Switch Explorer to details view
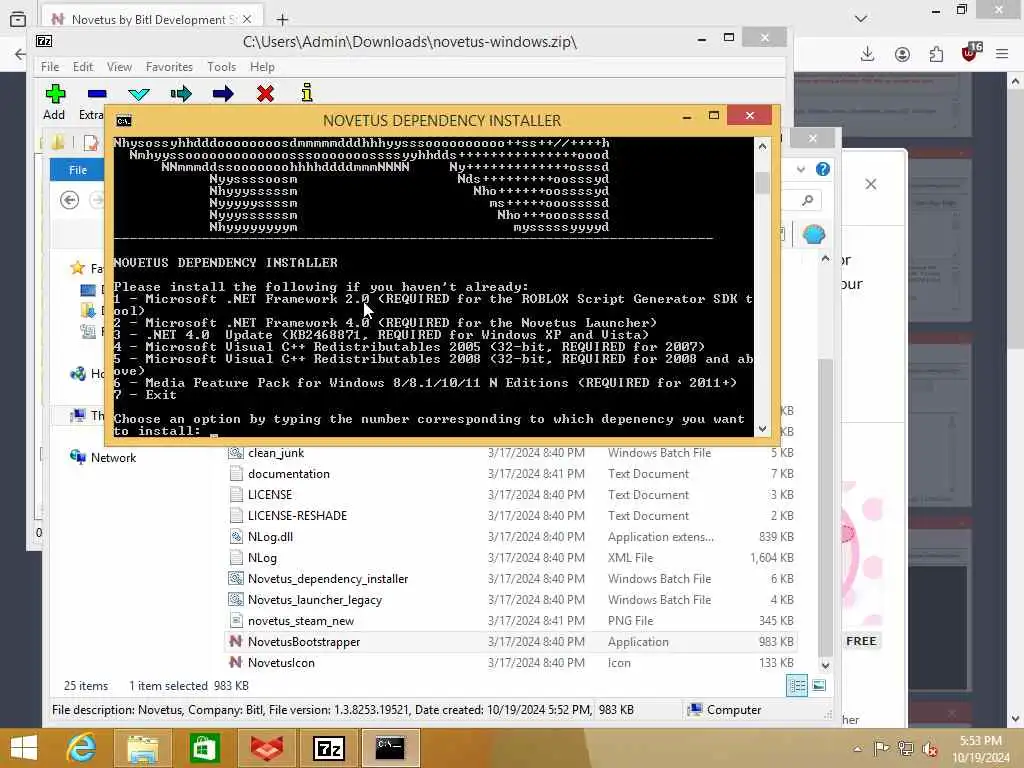Screen dimensions: 1024x768 [x=797, y=686]
